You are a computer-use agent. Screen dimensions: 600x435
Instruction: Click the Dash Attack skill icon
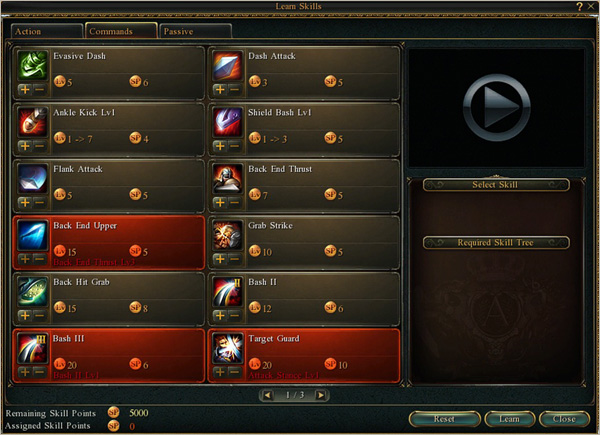(x=228, y=66)
